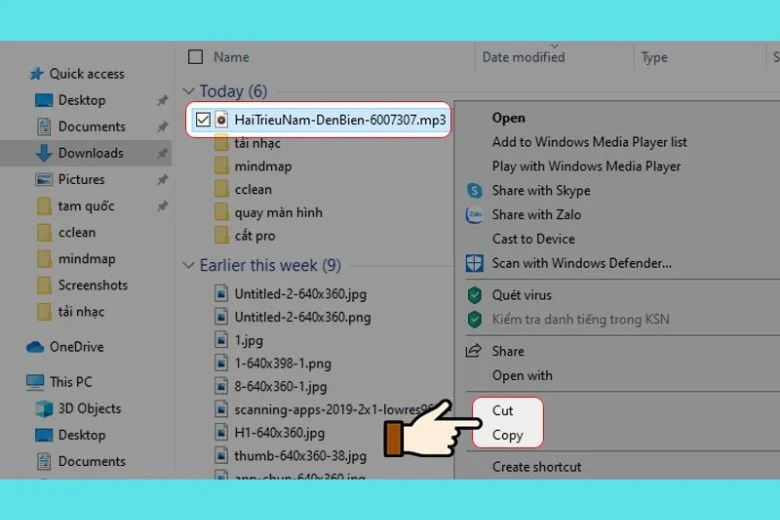This screenshot has width=780, height=520.
Task: Click the tam quốc folder icon
Action: pyautogui.click(x=44, y=206)
